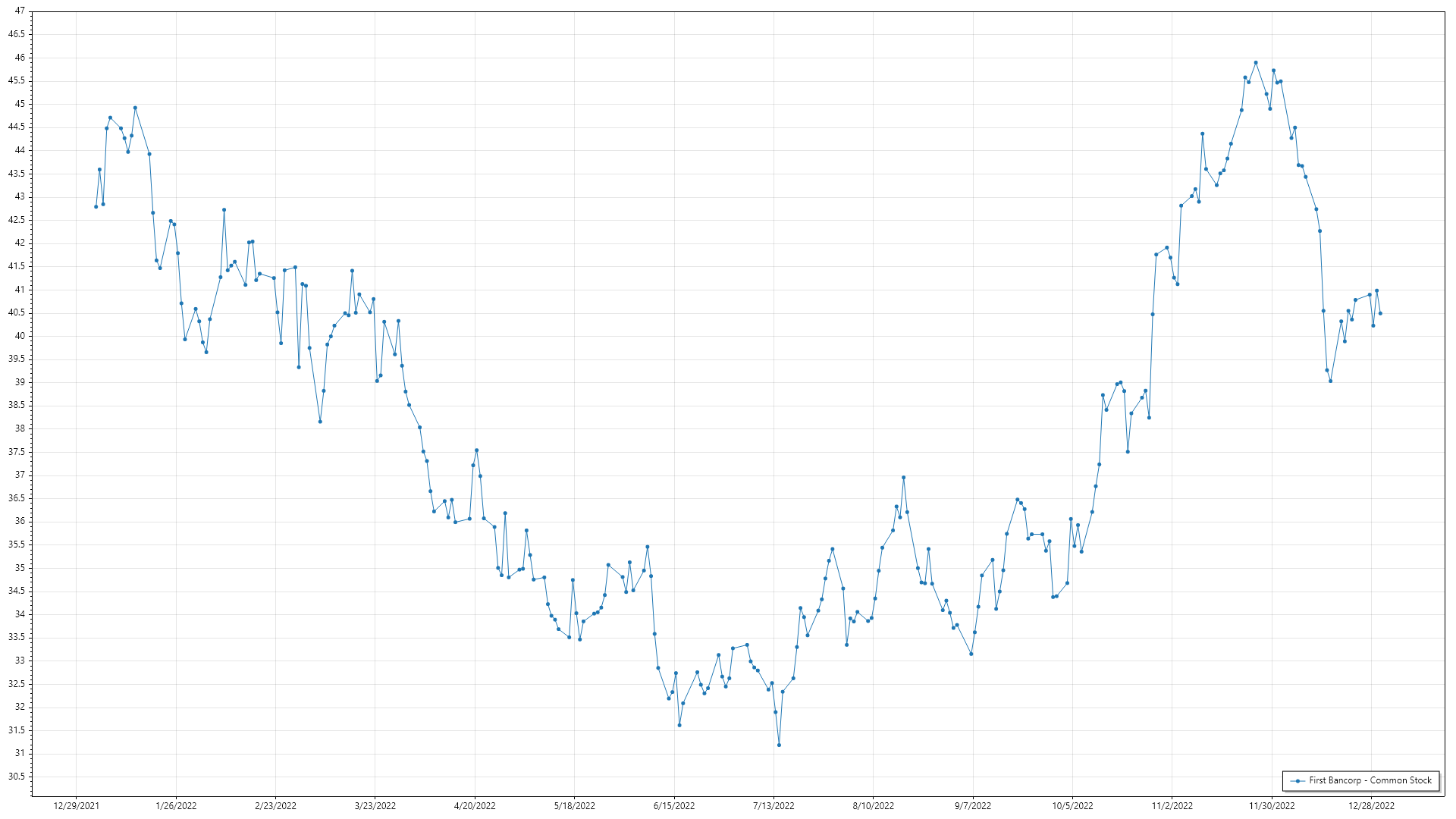This screenshot has height=819, width=1456.
Task: Click the 30.5 y-axis value label
Action: pos(17,777)
